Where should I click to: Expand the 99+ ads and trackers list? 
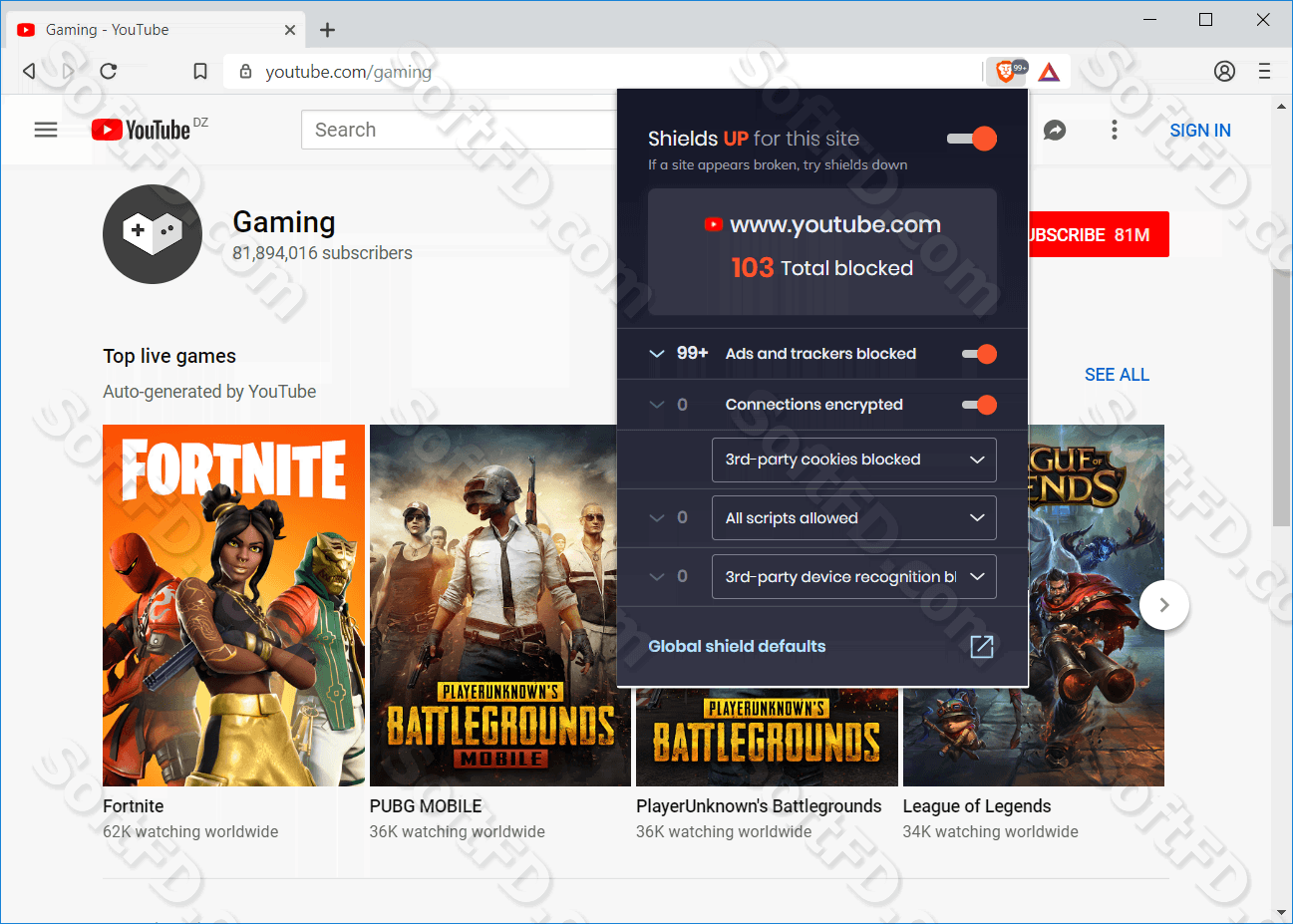coord(657,354)
